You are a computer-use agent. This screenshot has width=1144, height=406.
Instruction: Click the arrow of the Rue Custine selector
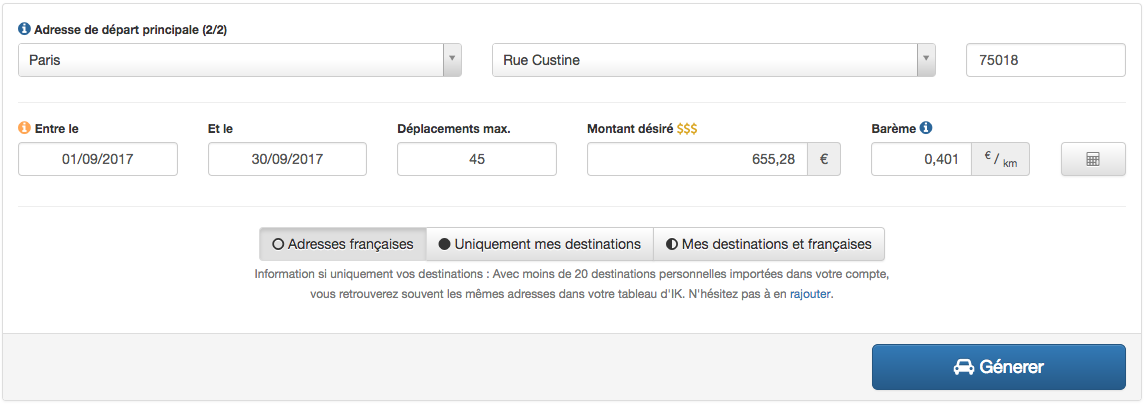pos(926,60)
